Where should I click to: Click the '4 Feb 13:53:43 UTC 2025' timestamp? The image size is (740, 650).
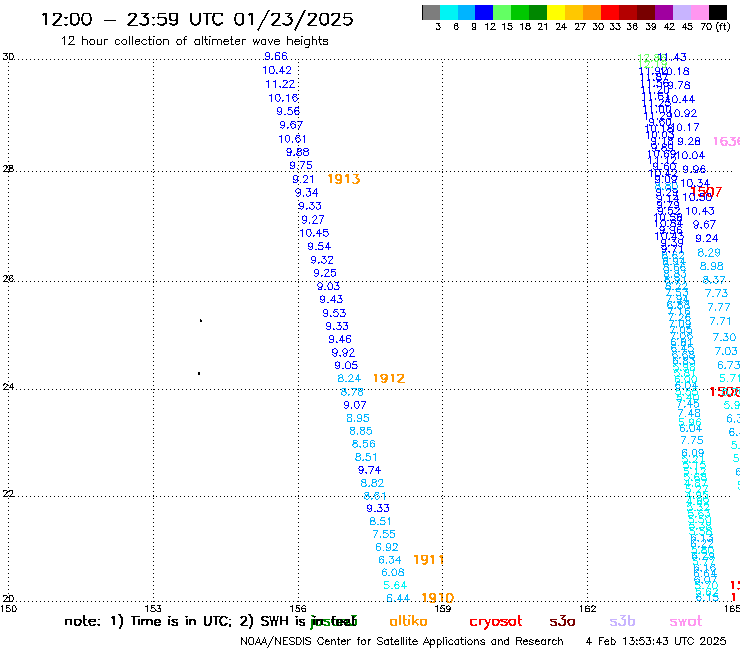656,642
